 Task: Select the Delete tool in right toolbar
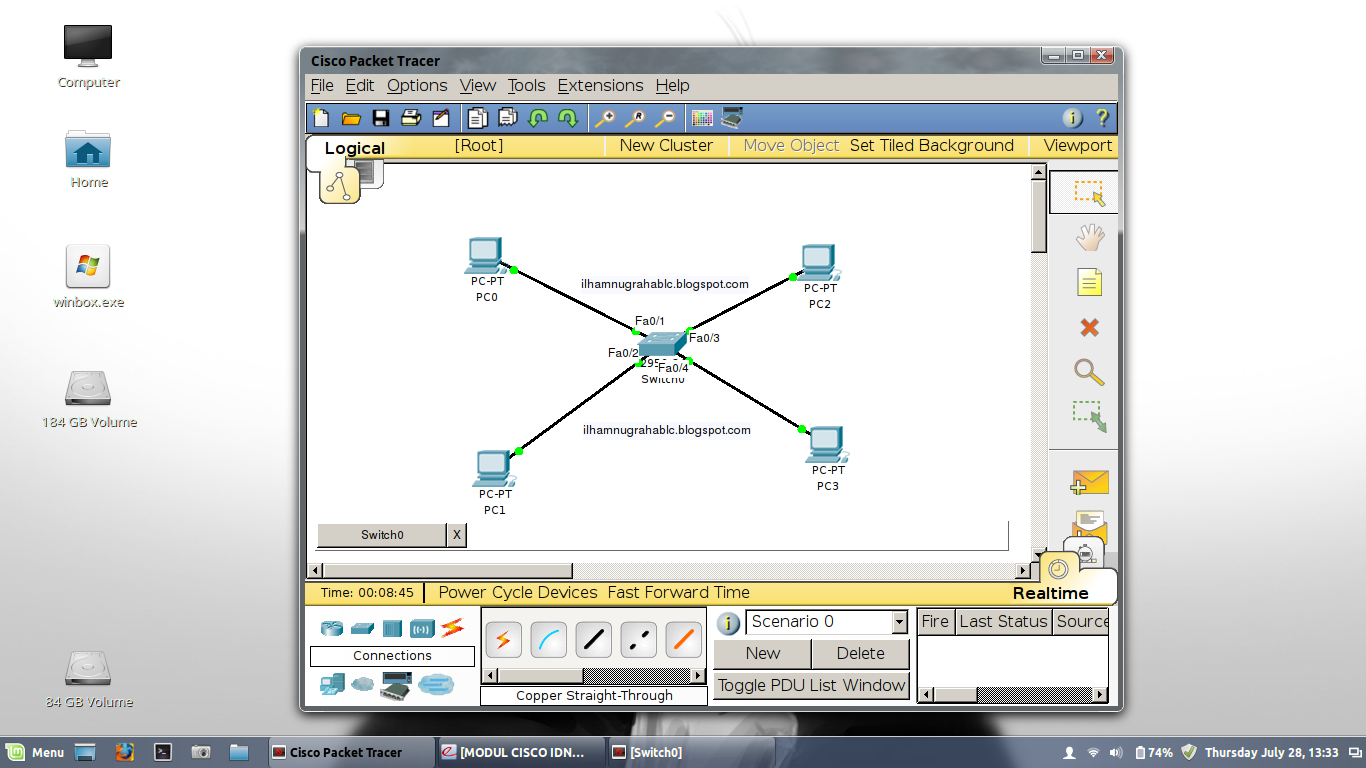click(x=1089, y=327)
